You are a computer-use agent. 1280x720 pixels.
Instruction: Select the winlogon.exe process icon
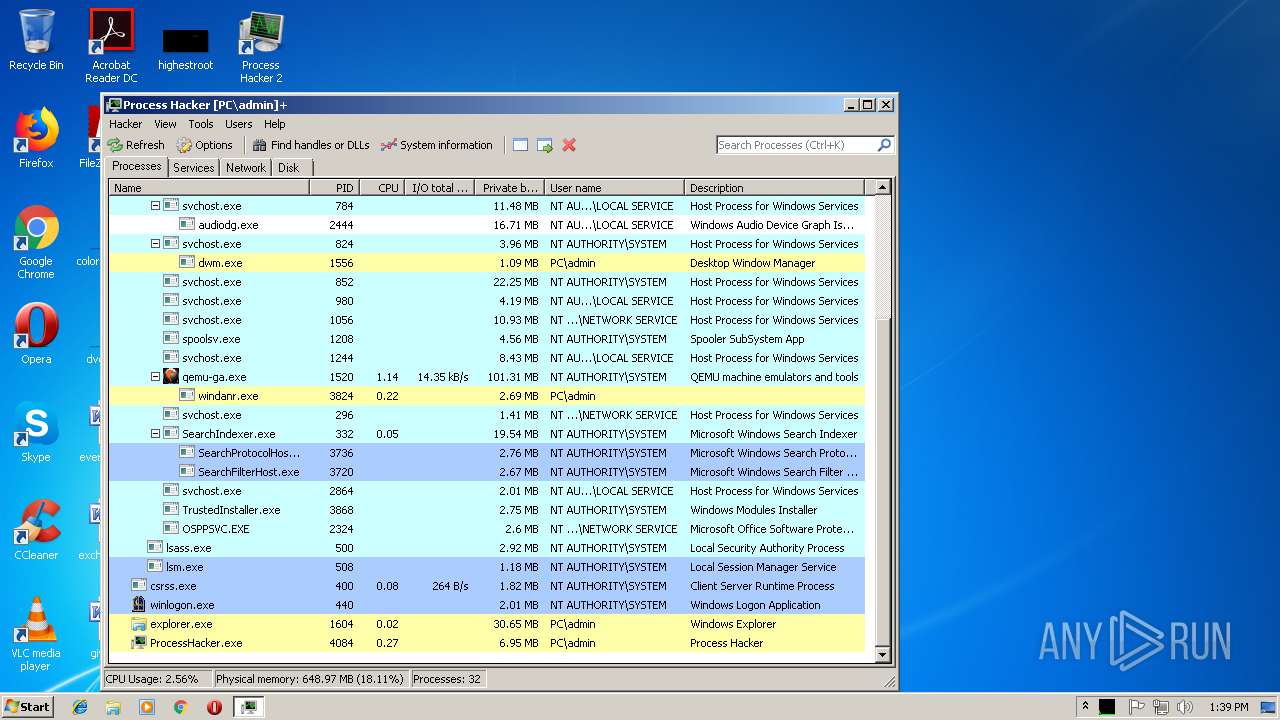(x=139, y=605)
